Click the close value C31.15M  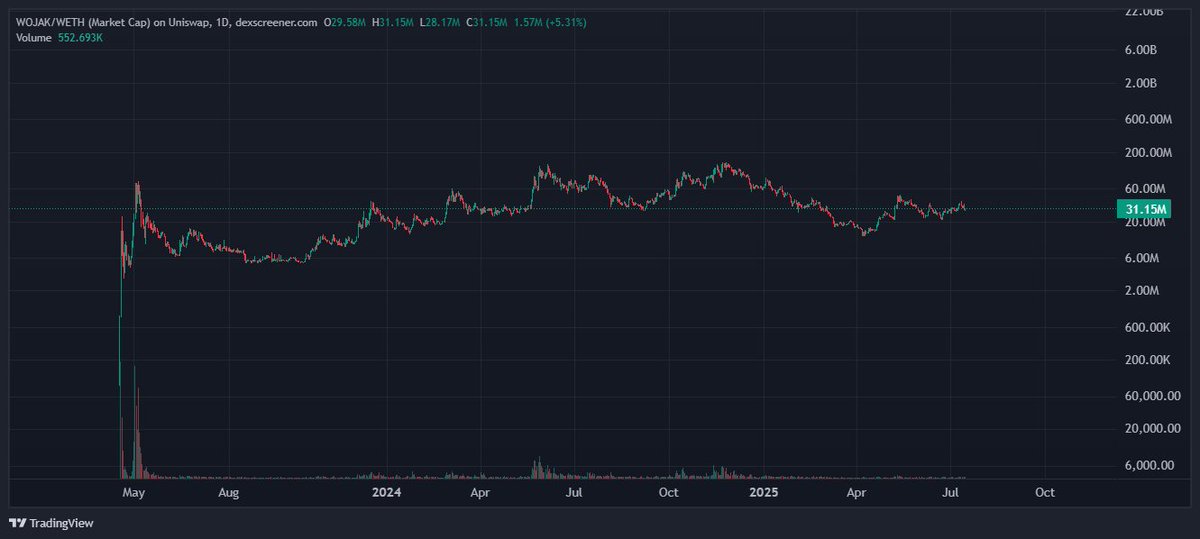[489, 22]
